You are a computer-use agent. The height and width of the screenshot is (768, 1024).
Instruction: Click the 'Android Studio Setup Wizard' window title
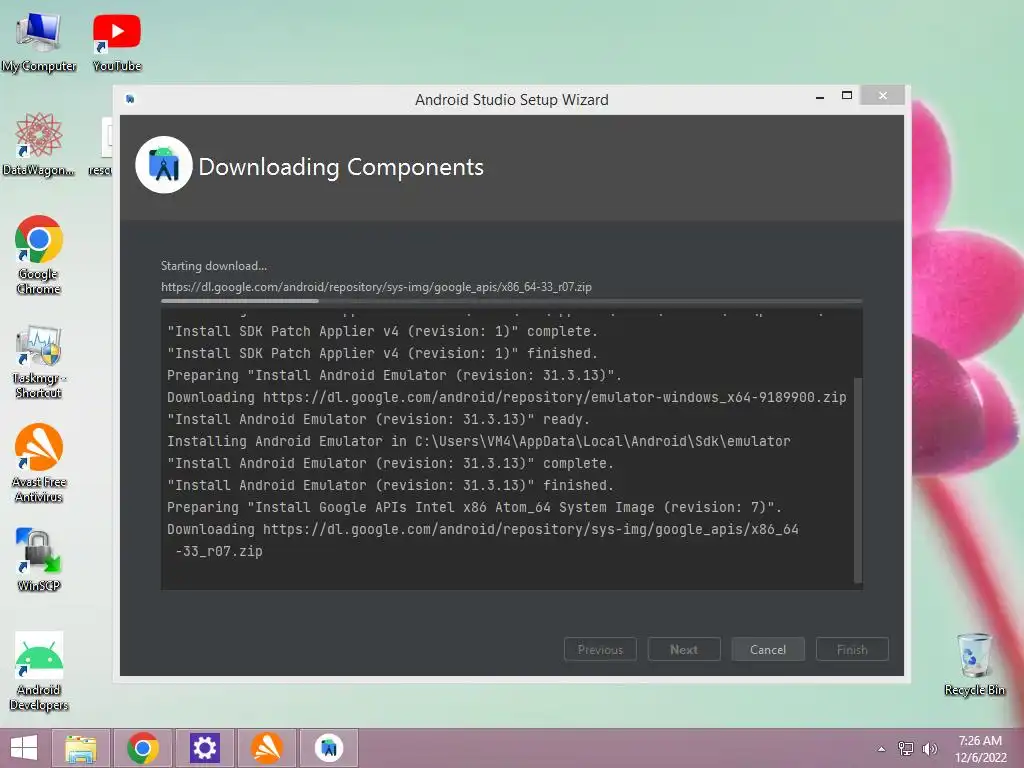pyautogui.click(x=511, y=100)
